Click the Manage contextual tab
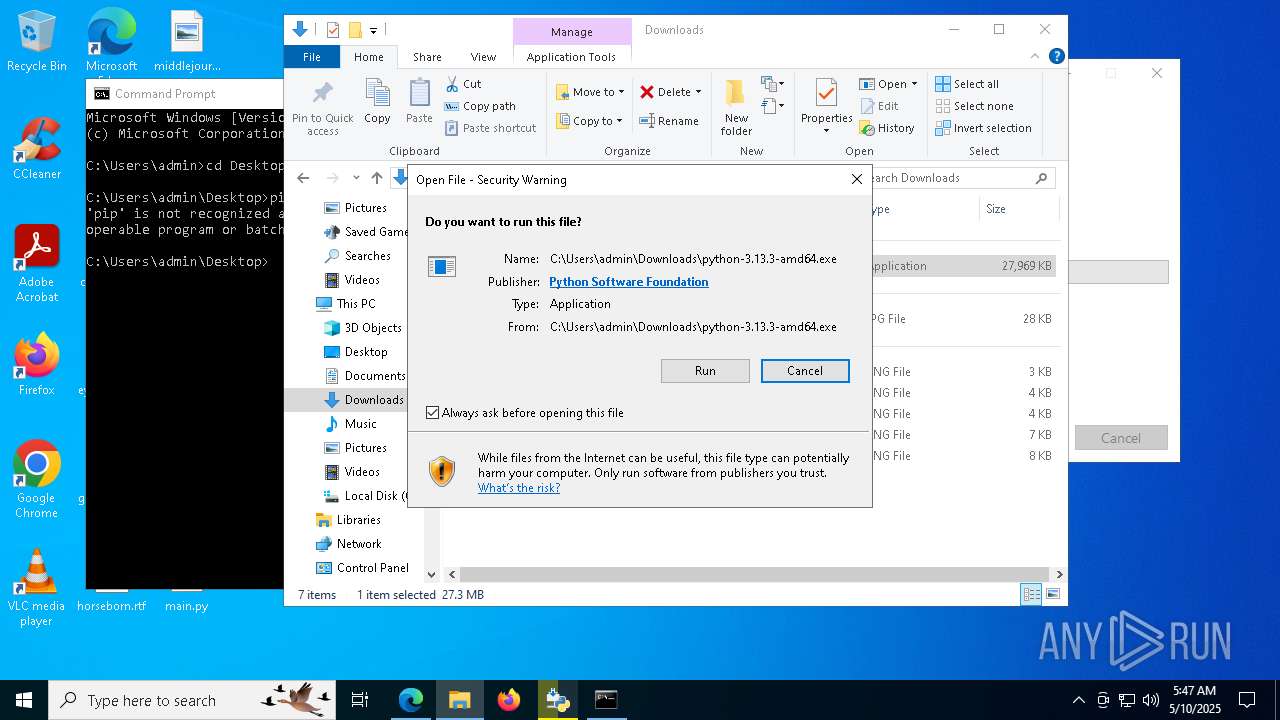 click(572, 31)
